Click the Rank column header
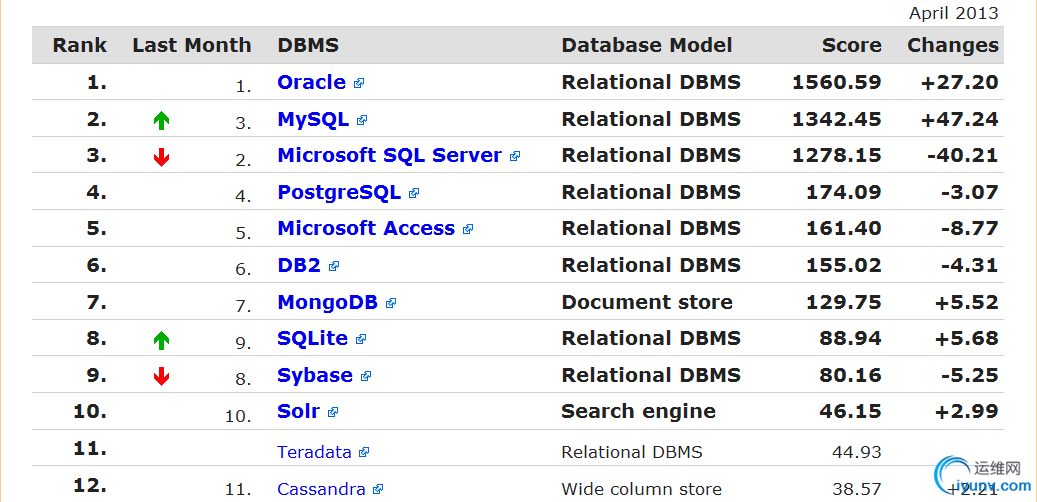This screenshot has width=1037, height=502. (x=80, y=45)
